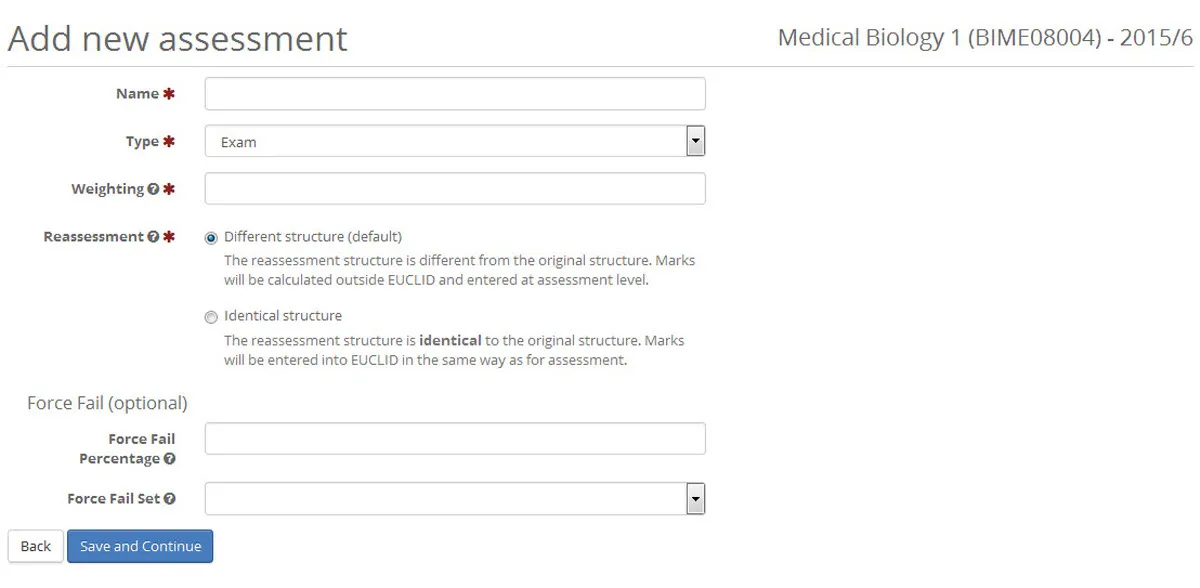Click inside the Weighting input field
1200x588 pixels.
(455, 188)
